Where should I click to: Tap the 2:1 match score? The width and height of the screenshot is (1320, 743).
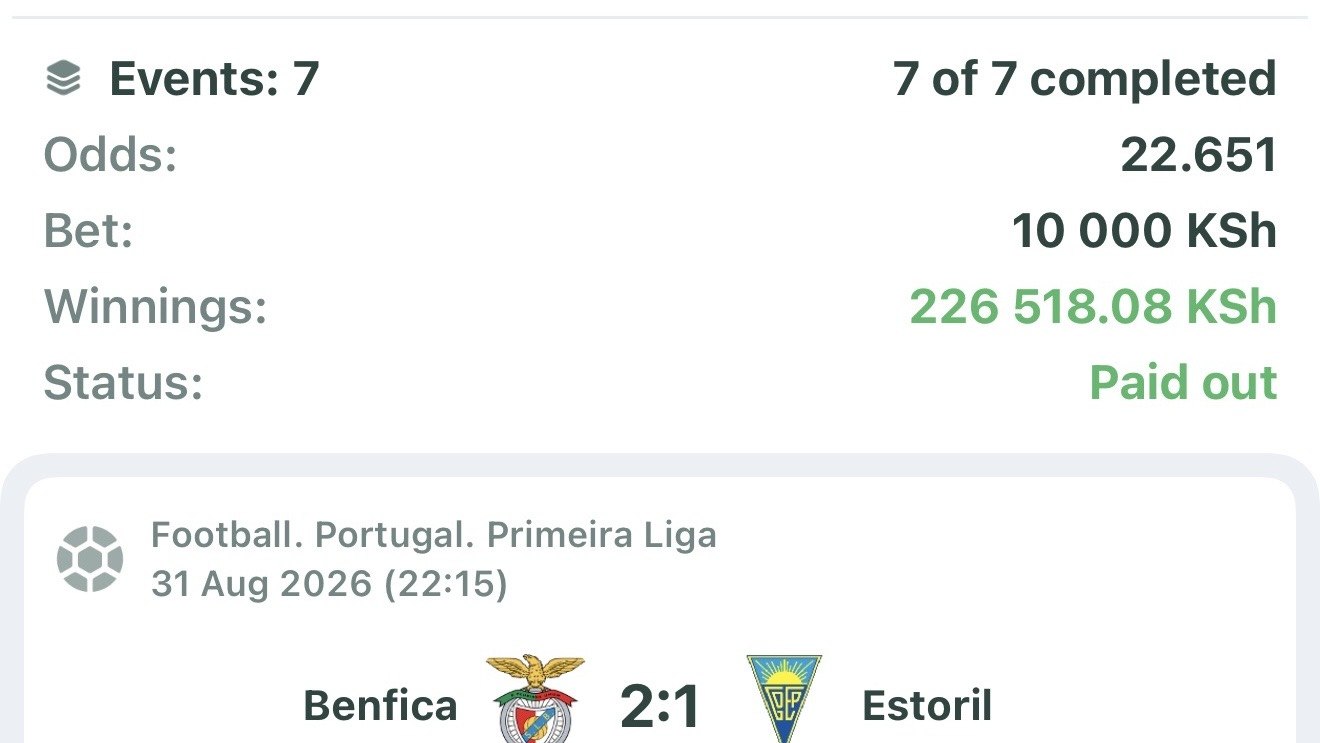(660, 706)
